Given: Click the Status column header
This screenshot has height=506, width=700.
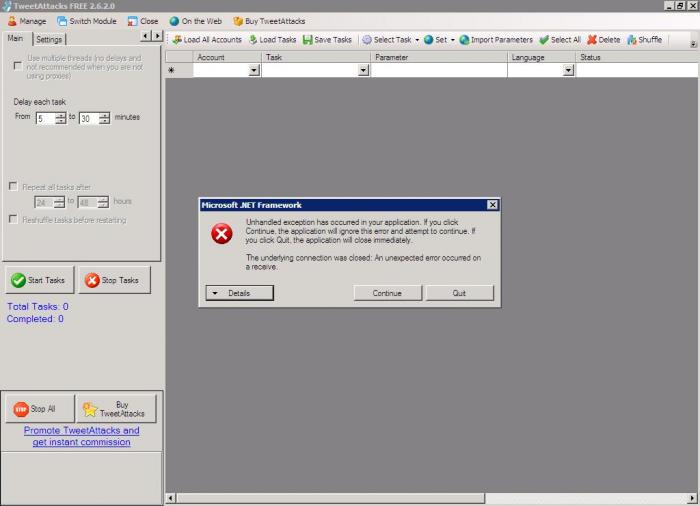Looking at the screenshot, I should 637,57.
